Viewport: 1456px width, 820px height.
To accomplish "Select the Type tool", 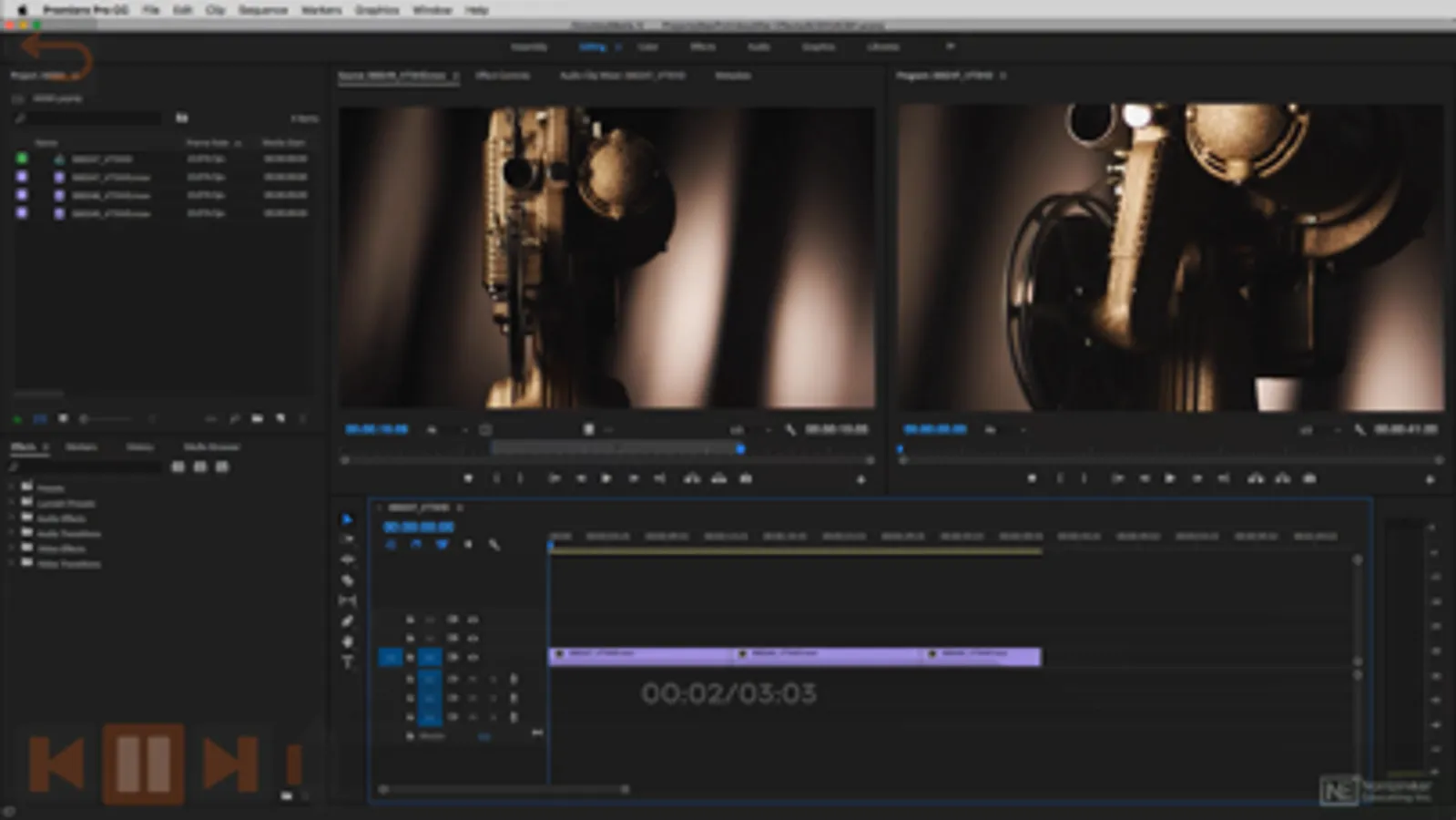I will (347, 662).
